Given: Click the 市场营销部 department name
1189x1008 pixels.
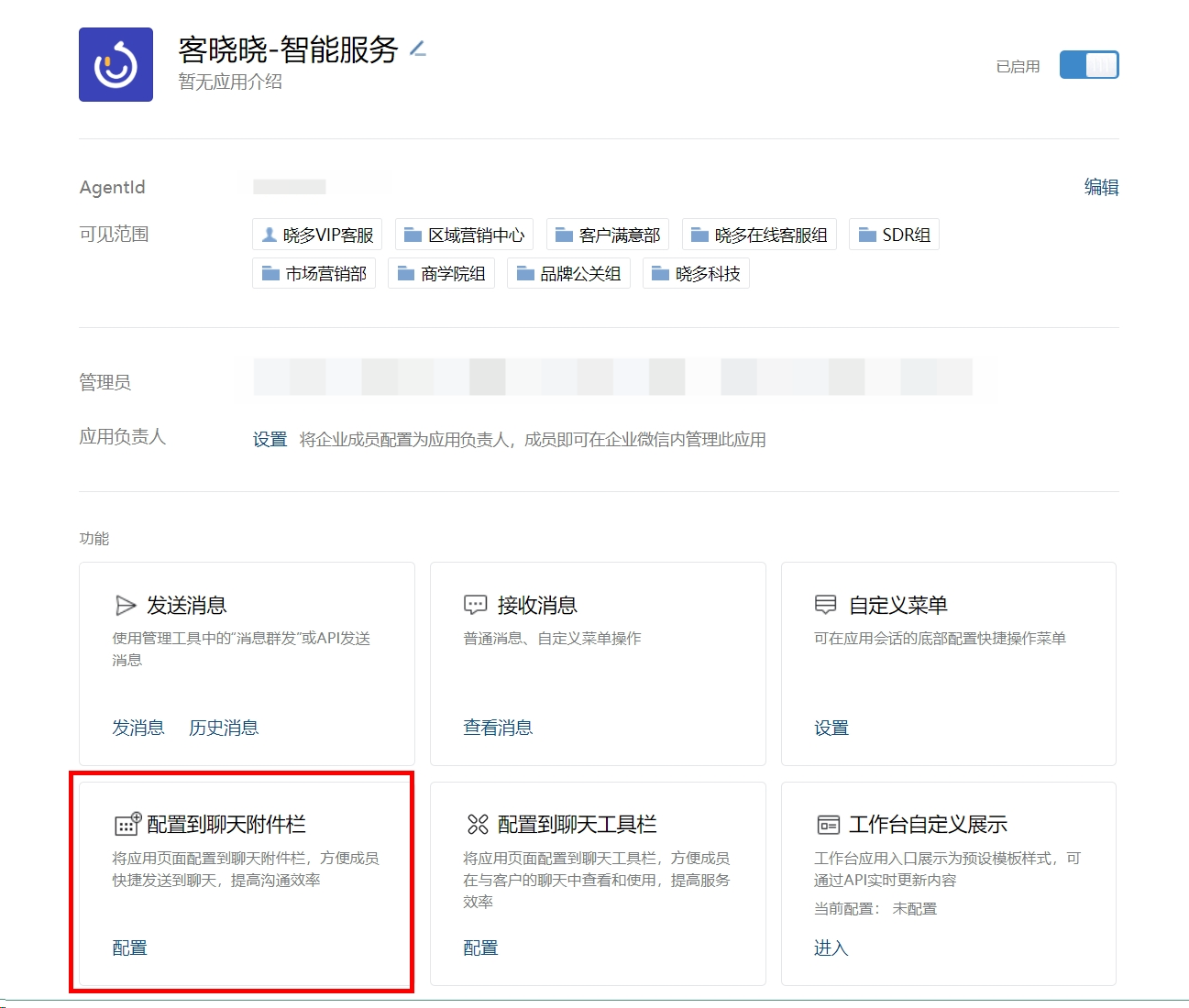Looking at the screenshot, I should [325, 274].
